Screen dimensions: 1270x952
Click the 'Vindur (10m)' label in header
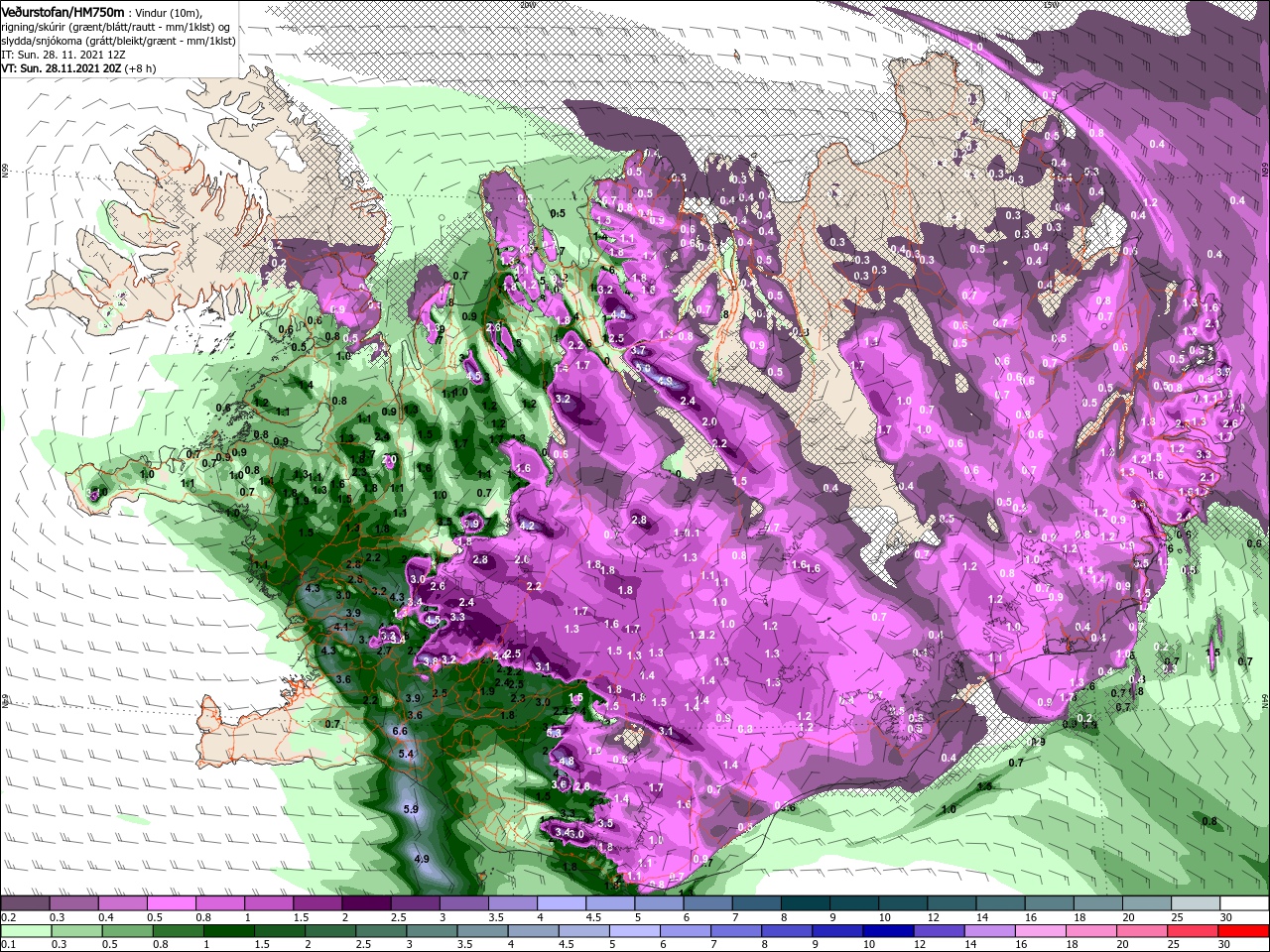[169, 11]
